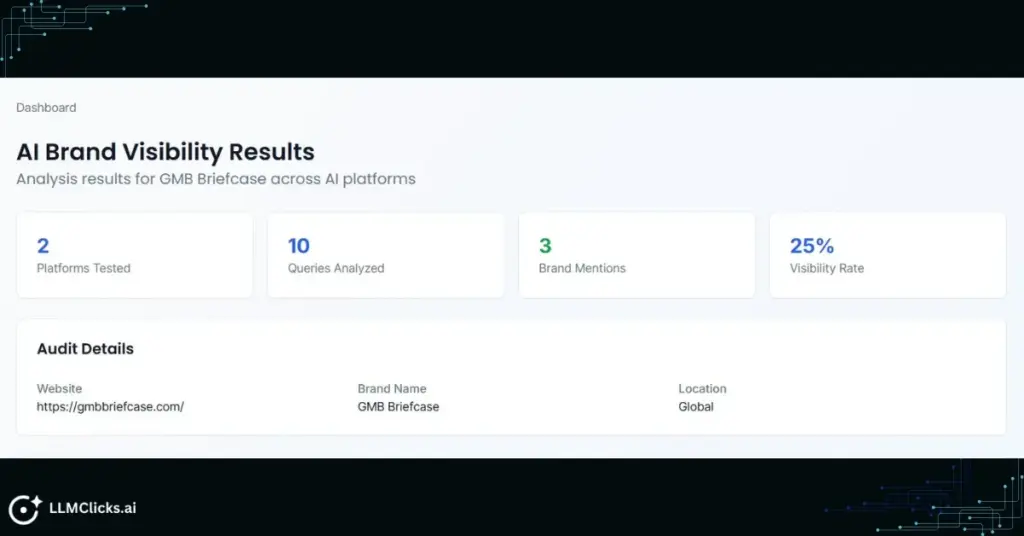The height and width of the screenshot is (536, 1024).
Task: Click the Brand Mentions value 3
Action: (545, 245)
